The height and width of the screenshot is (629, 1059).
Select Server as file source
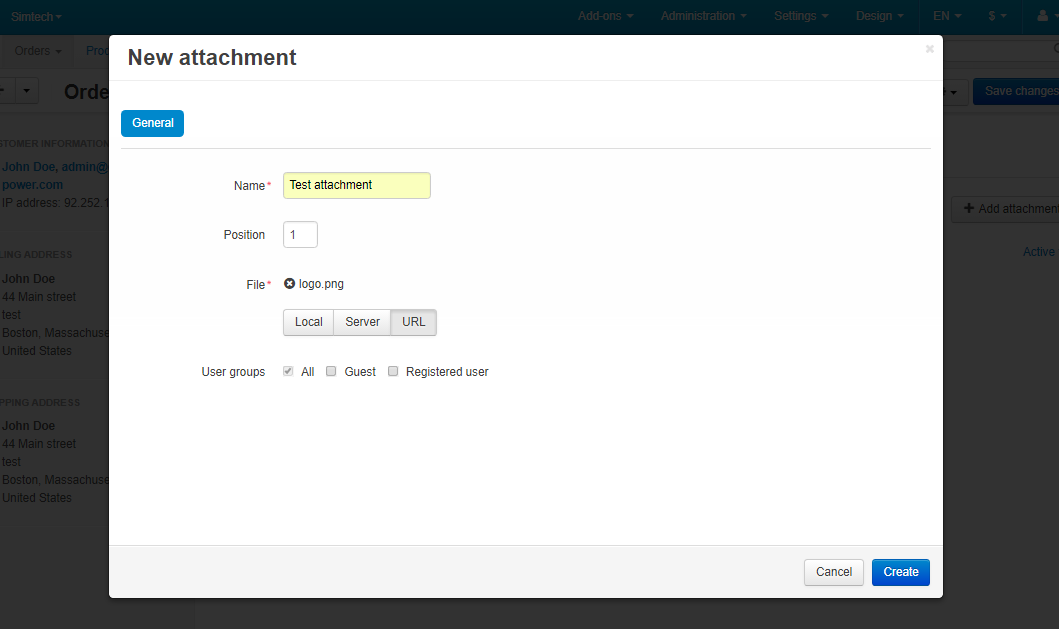[362, 322]
